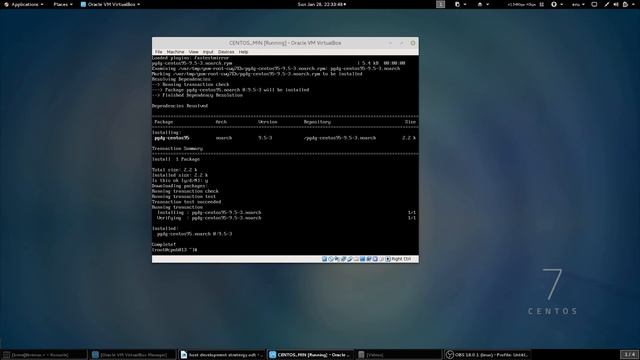Click the display settings icon in VM status bar
Image resolution: width=640 pixels, height=360 pixels.
(362, 259)
